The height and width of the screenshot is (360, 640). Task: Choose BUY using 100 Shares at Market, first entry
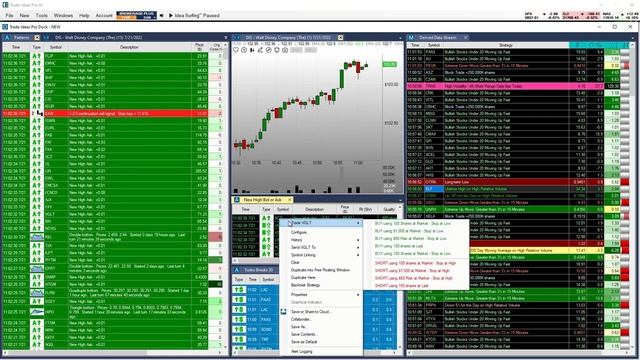pos(413,224)
